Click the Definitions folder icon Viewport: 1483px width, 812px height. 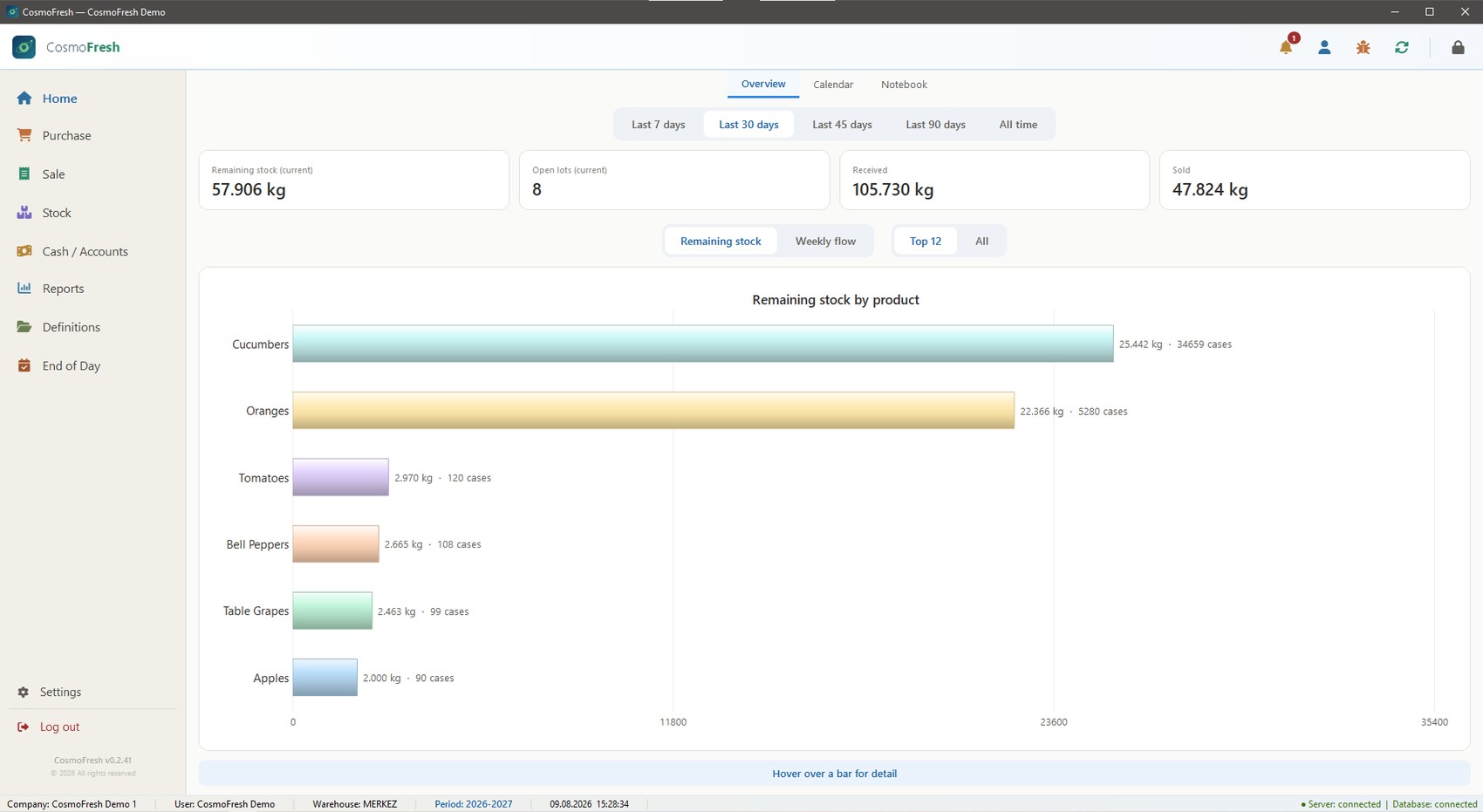[x=24, y=327]
